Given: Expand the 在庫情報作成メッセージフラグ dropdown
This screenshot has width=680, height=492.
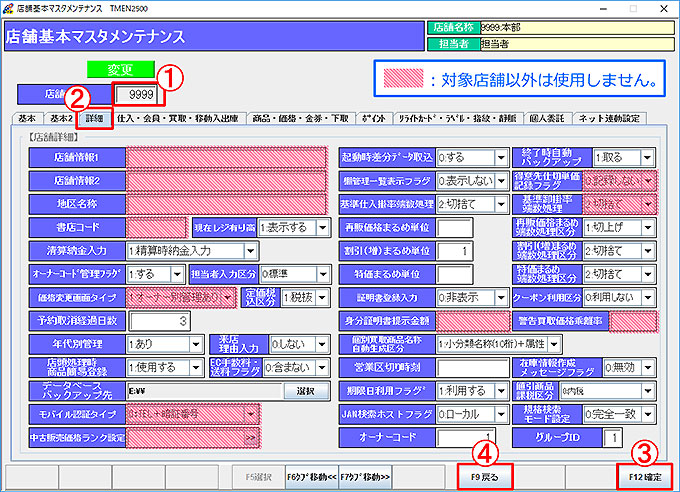Looking at the screenshot, I should click(648, 368).
